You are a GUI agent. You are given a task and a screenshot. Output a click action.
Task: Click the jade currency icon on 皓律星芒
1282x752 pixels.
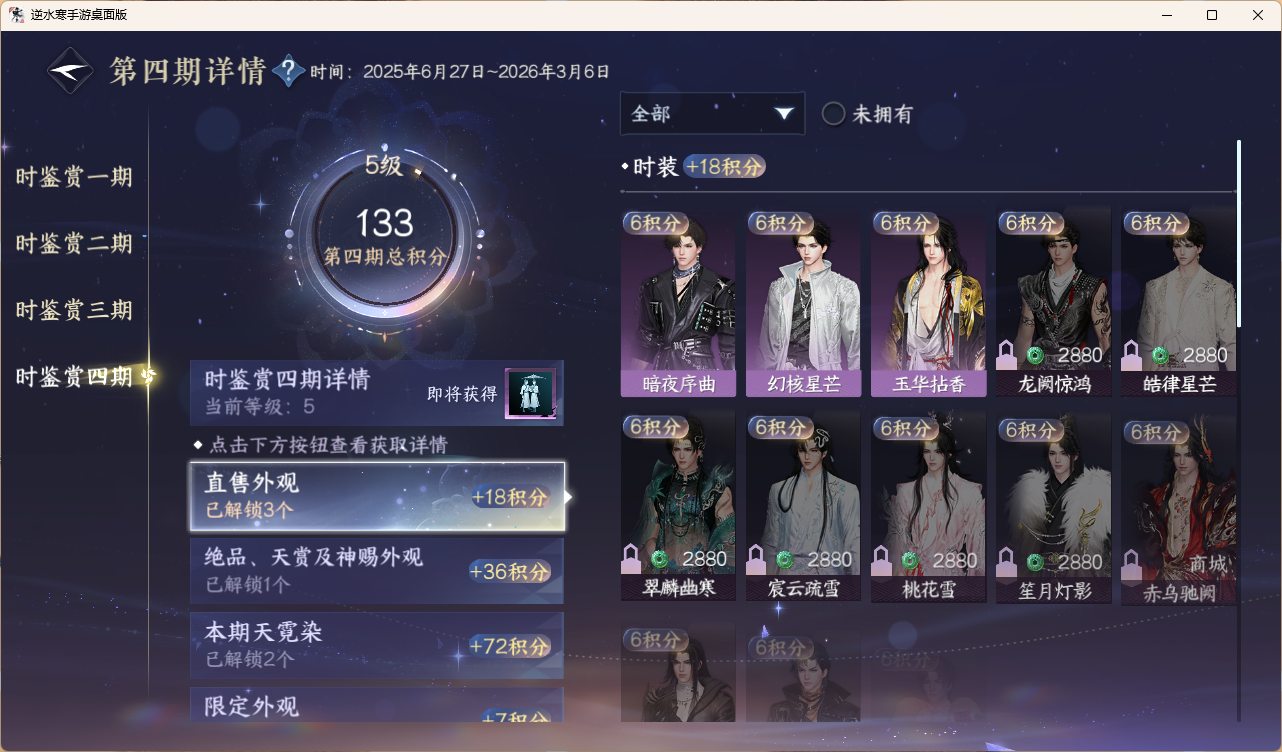click(1160, 355)
